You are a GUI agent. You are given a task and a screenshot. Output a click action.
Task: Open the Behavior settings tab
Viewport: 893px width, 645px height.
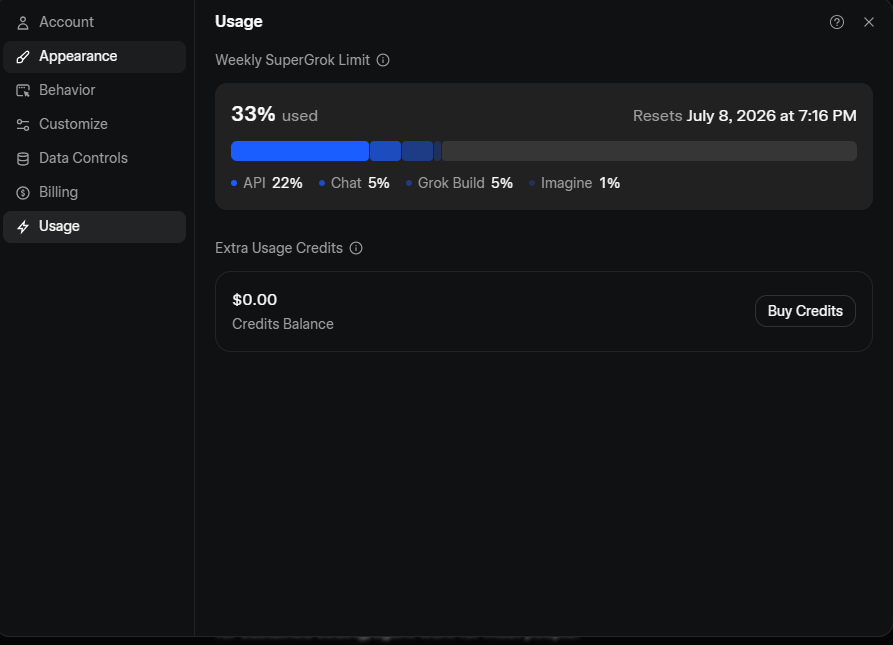tap(95, 90)
